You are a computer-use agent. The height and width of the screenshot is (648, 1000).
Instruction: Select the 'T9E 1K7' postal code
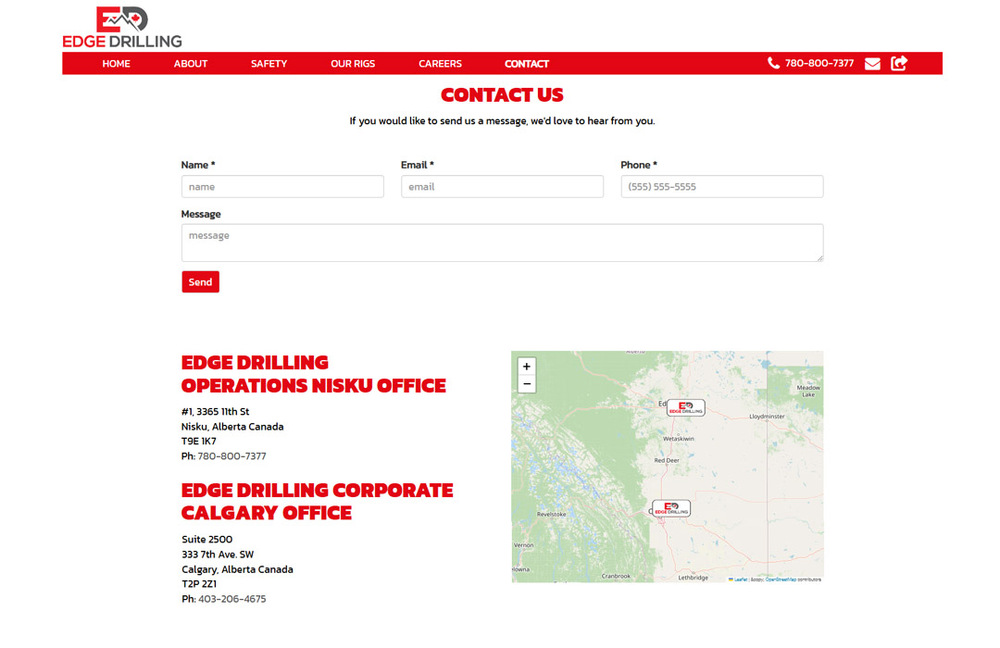pos(198,441)
